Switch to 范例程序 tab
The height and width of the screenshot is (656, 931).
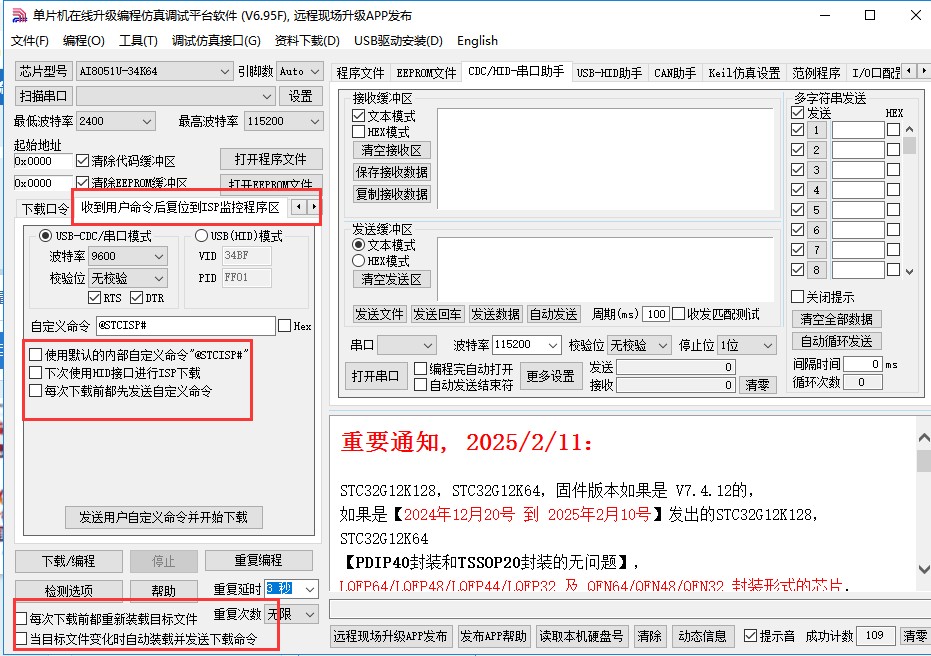816,73
